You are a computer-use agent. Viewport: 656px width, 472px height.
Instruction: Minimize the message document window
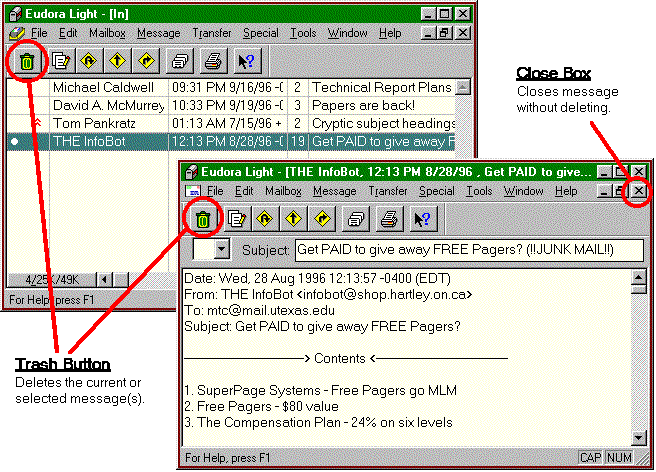tap(604, 191)
